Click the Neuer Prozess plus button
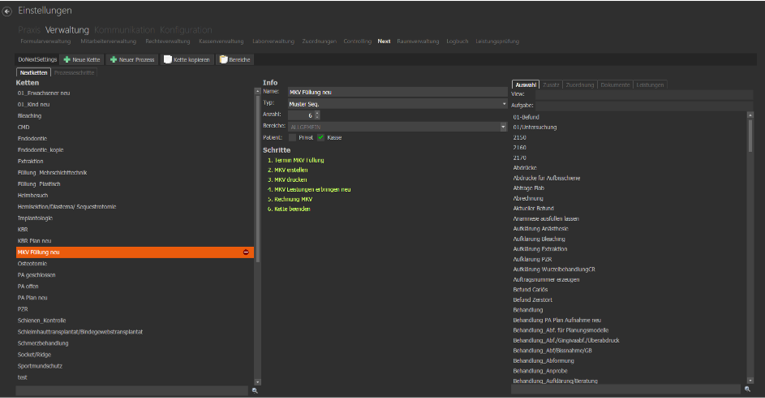 132,60
